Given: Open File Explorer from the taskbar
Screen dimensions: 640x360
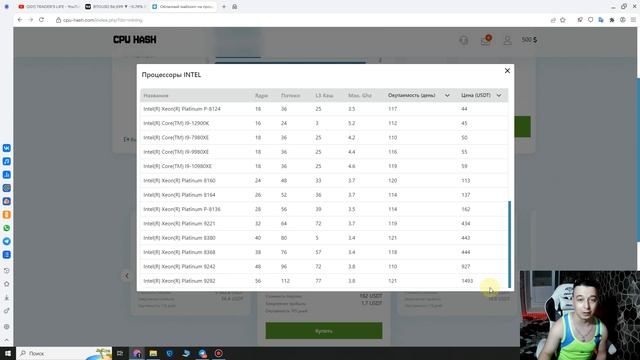Looking at the screenshot, I should (x=153, y=353).
